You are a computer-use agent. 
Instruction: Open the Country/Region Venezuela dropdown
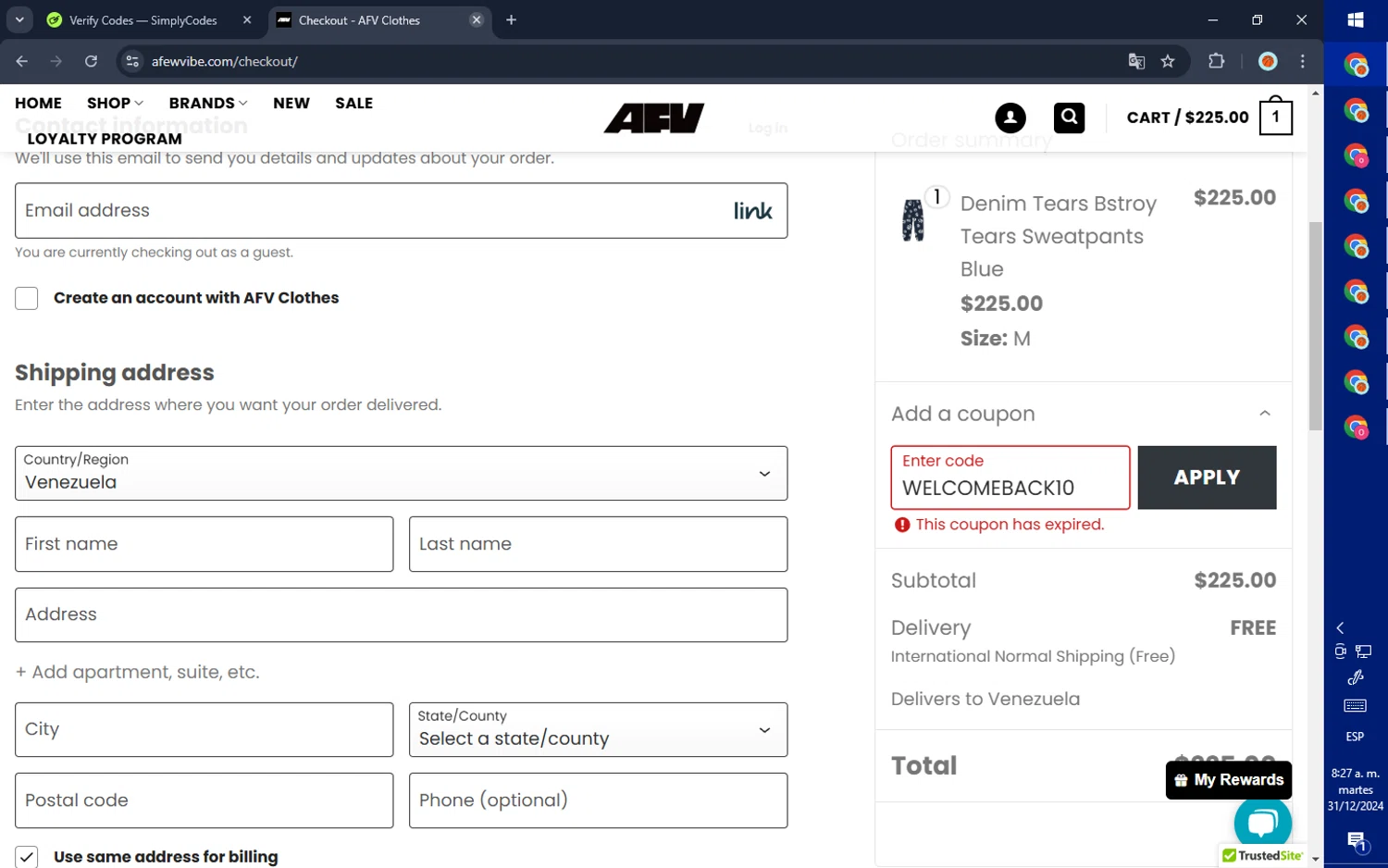point(401,474)
